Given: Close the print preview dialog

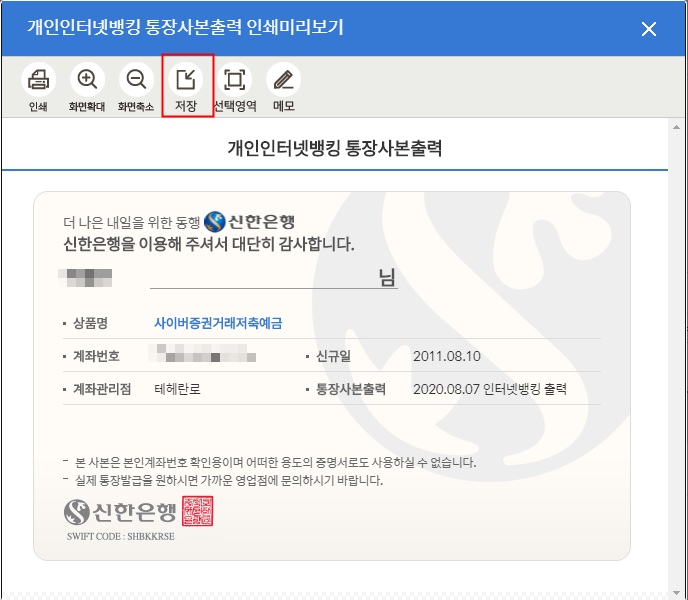Looking at the screenshot, I should click(649, 29).
